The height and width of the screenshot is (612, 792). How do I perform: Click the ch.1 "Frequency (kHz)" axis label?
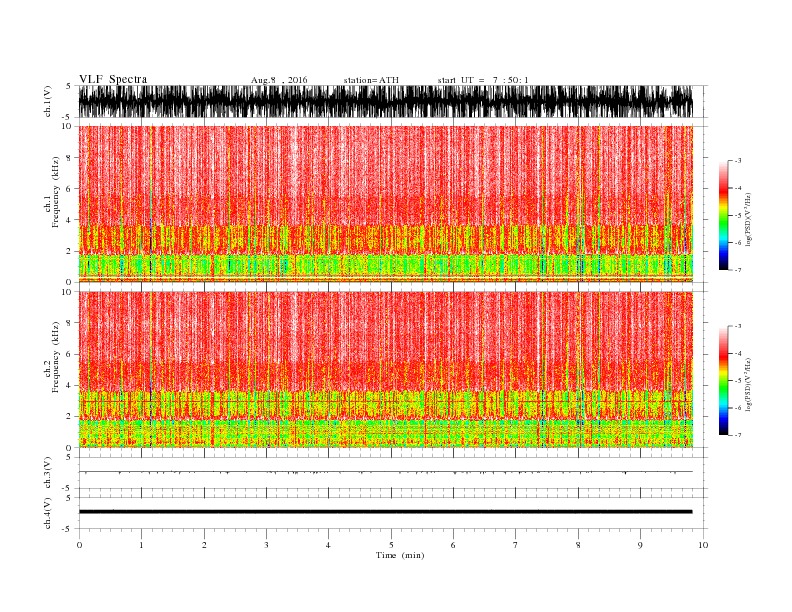pos(55,192)
